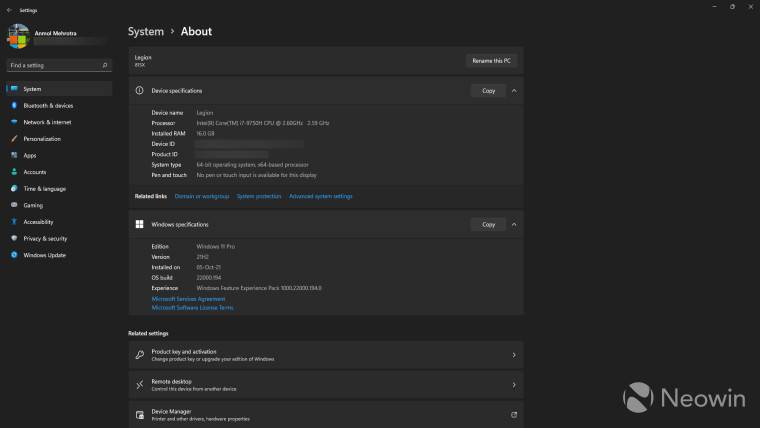760x428 pixels.
Task: Click the Bluetooth icon in sidebar
Action: pyautogui.click(x=14, y=105)
